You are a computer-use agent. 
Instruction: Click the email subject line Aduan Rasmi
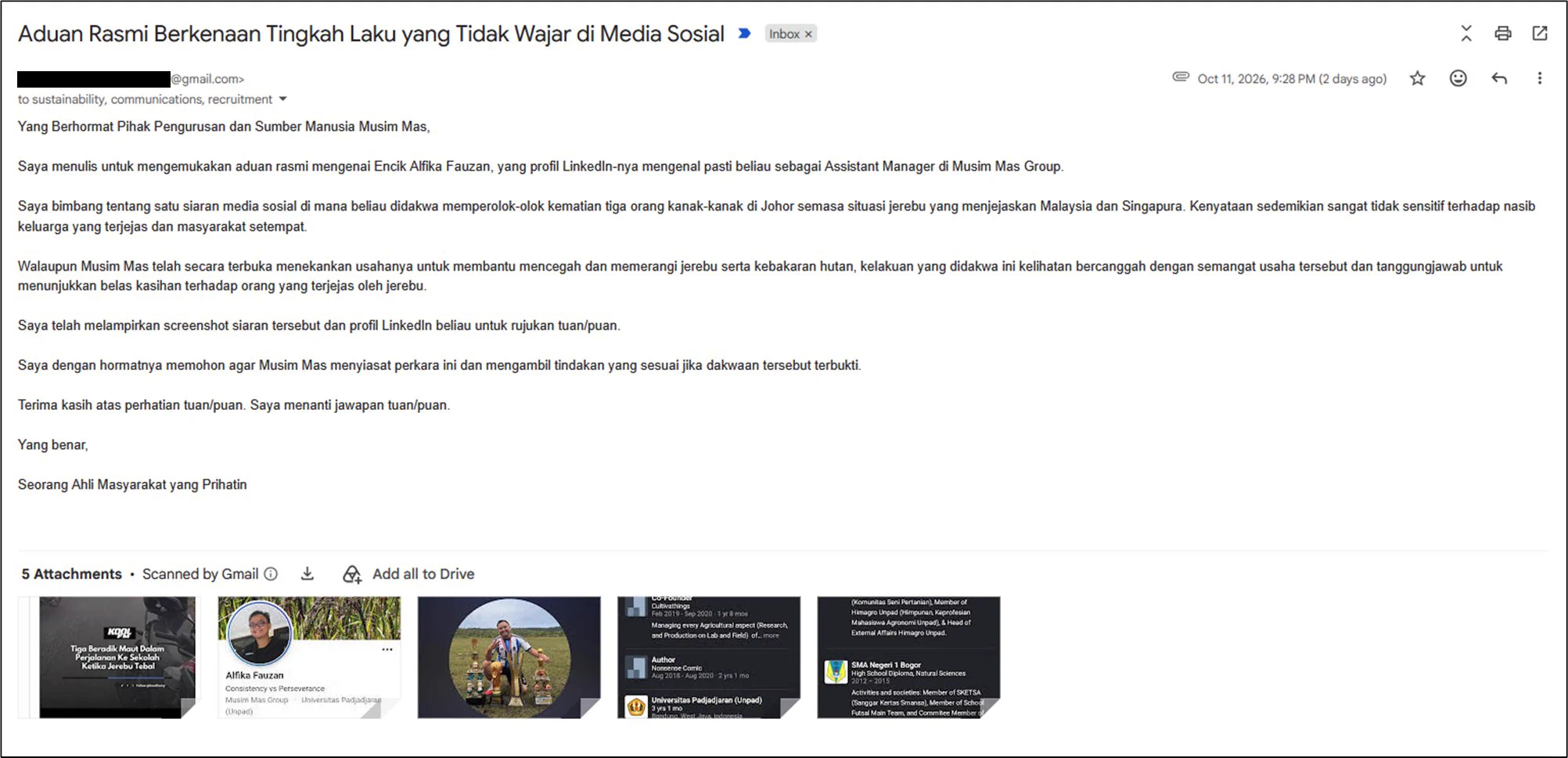371,34
